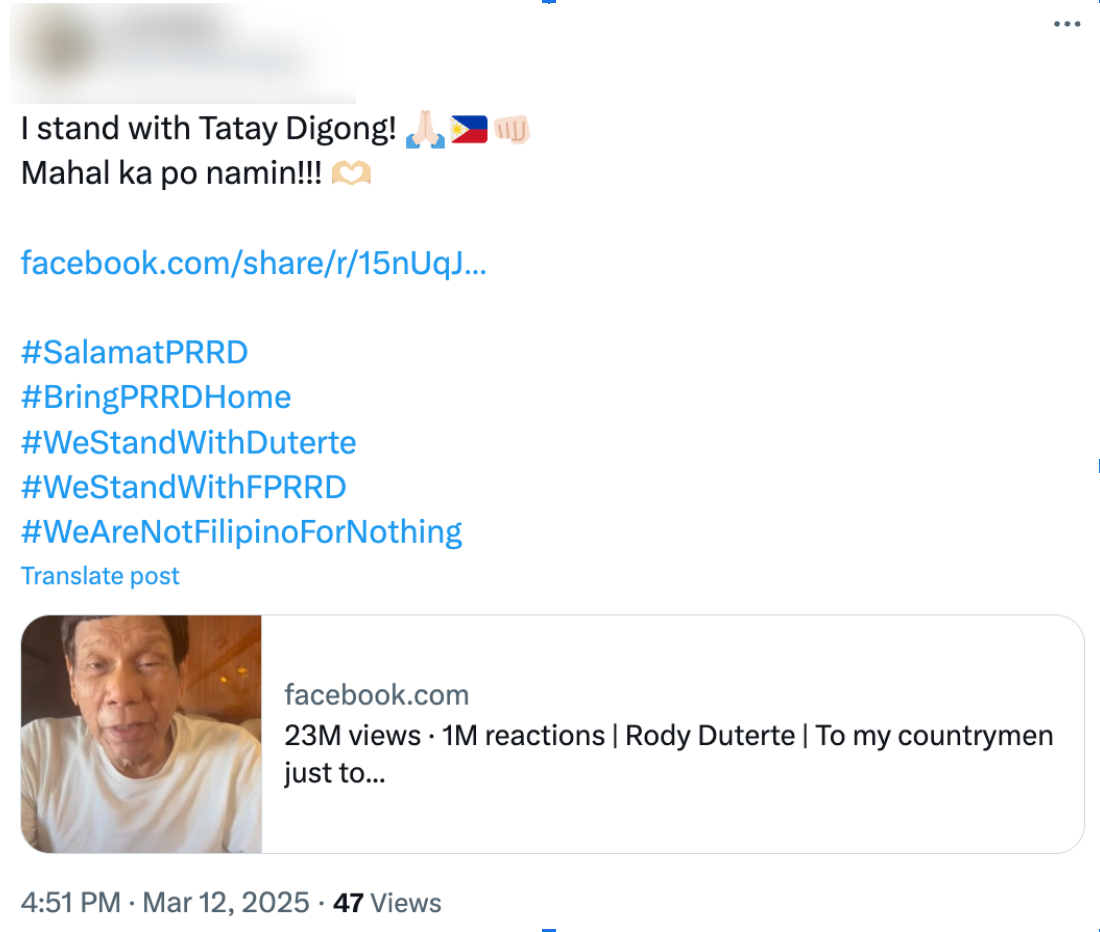Click the heart hands emoji
The width and height of the screenshot is (1100, 932).
[351, 174]
